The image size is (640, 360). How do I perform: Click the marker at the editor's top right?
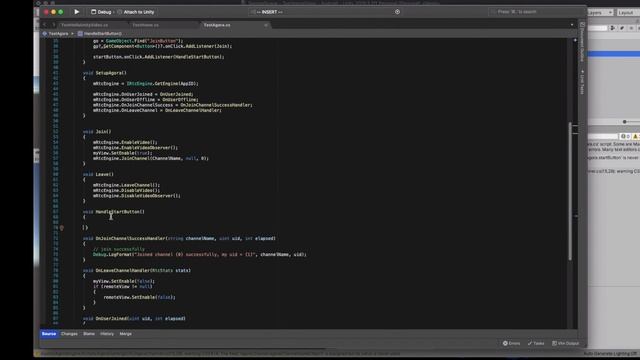pos(575,40)
